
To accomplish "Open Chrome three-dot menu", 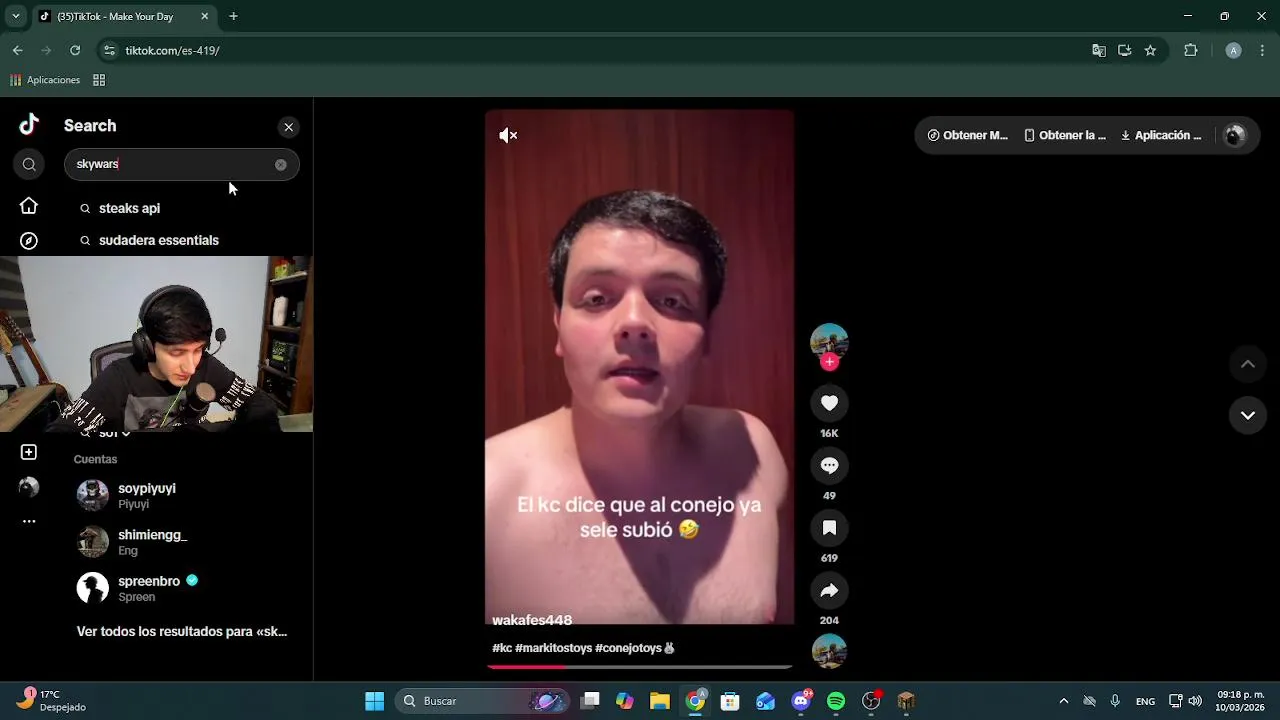I will click(1262, 50).
